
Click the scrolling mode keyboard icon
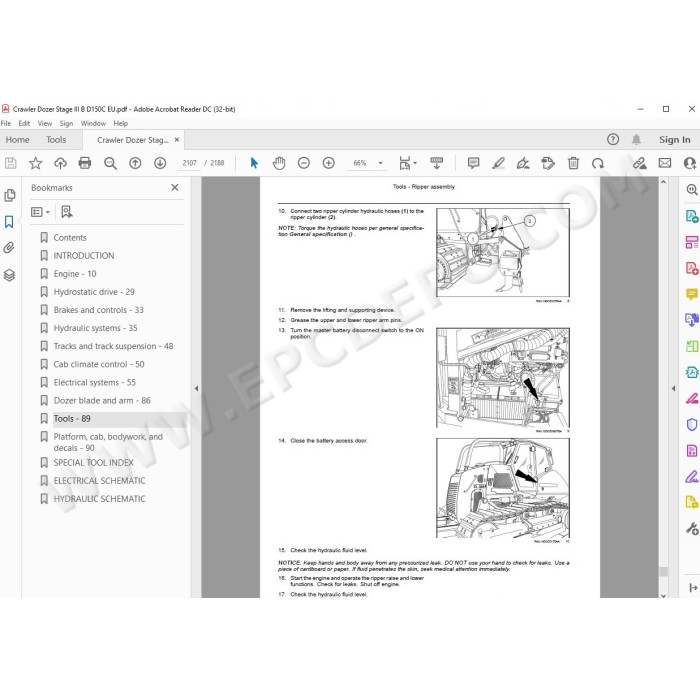[437, 163]
